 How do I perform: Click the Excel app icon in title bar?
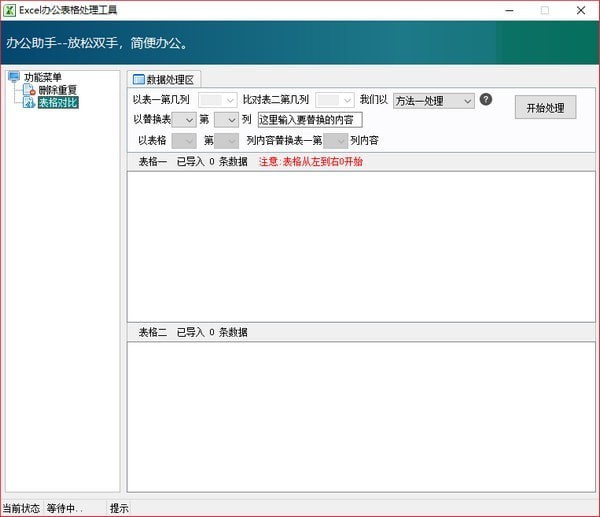9,10
